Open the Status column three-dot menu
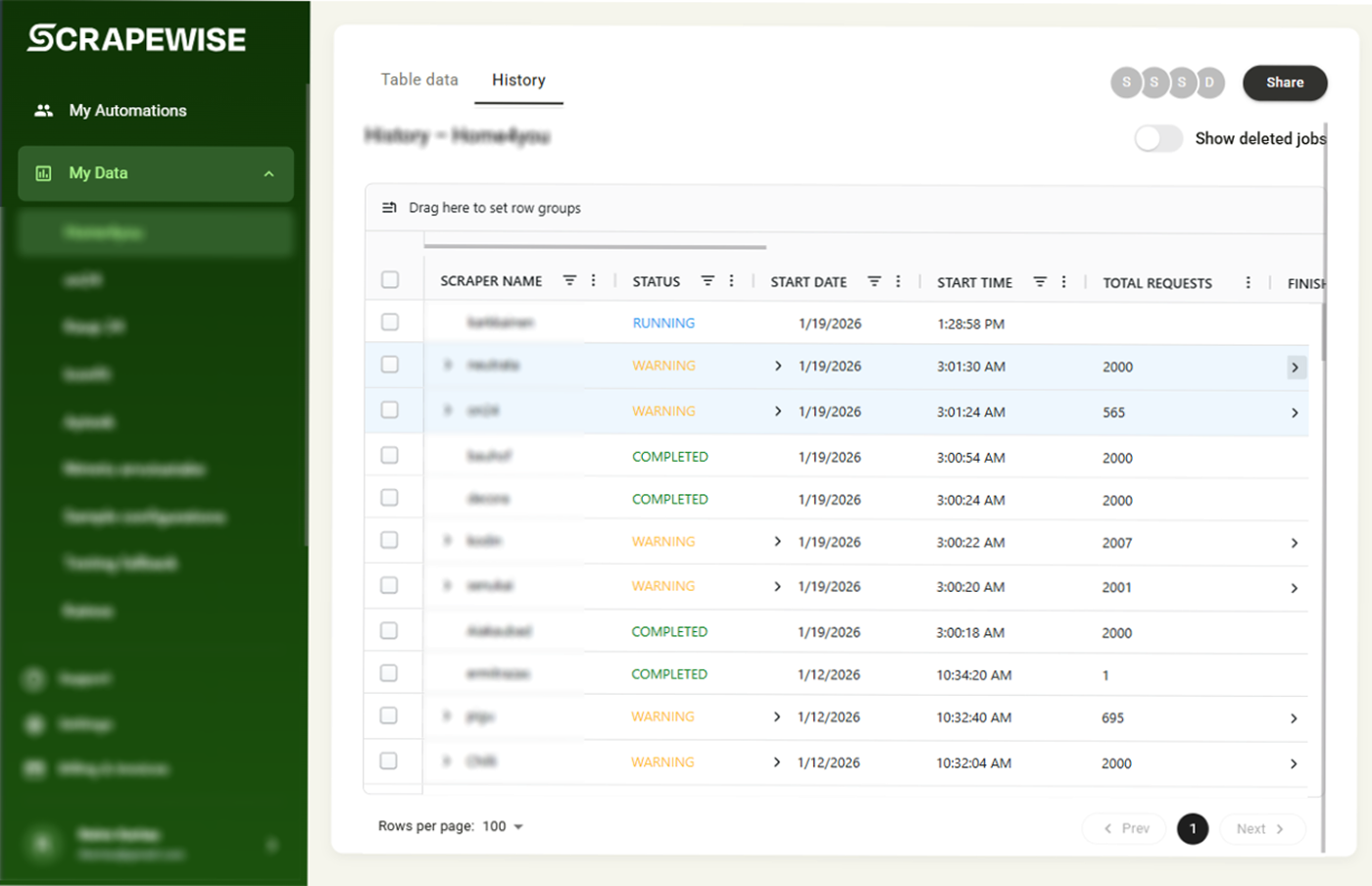Image resolution: width=1372 pixels, height=886 pixels. 731,280
